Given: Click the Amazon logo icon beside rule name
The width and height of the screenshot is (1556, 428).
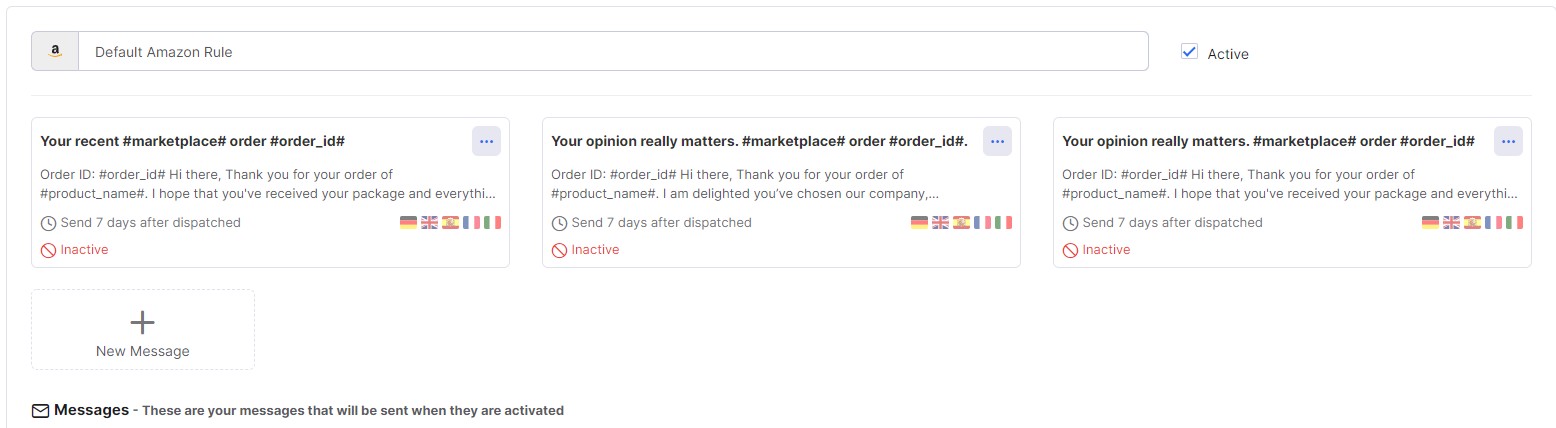Looking at the screenshot, I should [55, 52].
